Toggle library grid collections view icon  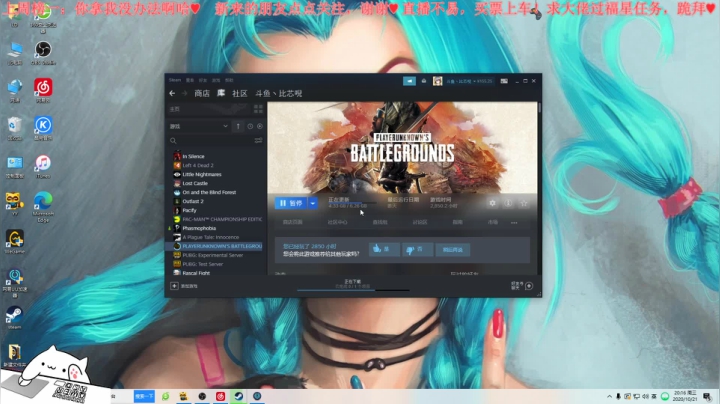pyautogui.click(x=258, y=109)
